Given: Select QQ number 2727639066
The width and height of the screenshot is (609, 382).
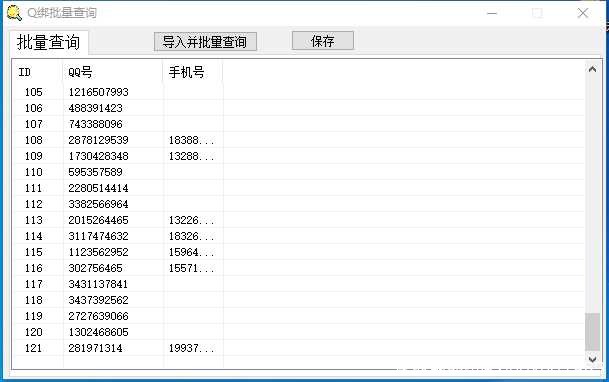Looking at the screenshot, I should pyautogui.click(x=98, y=316).
